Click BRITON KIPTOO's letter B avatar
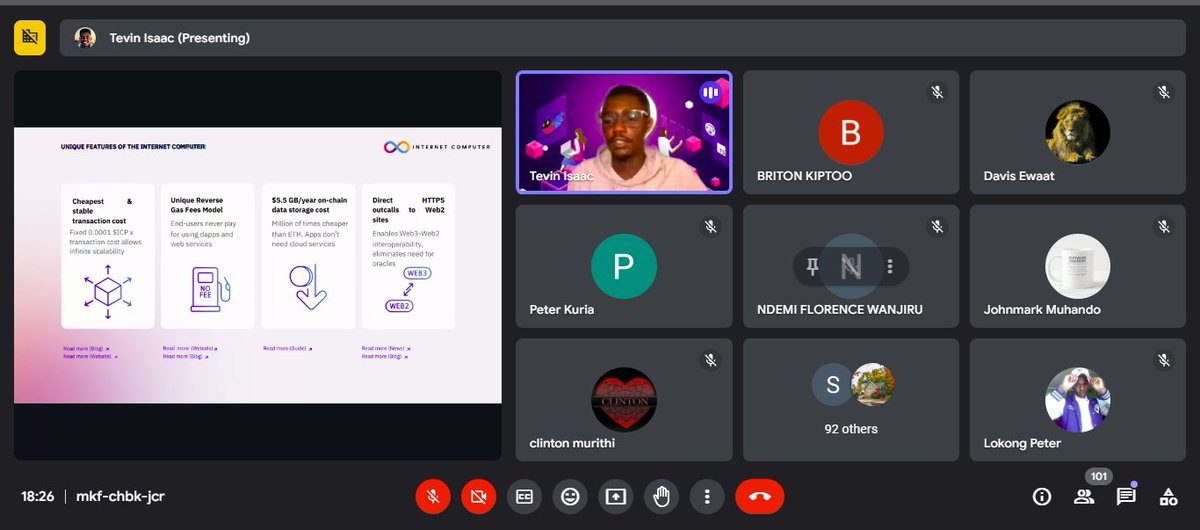The image size is (1200, 530). tap(851, 132)
